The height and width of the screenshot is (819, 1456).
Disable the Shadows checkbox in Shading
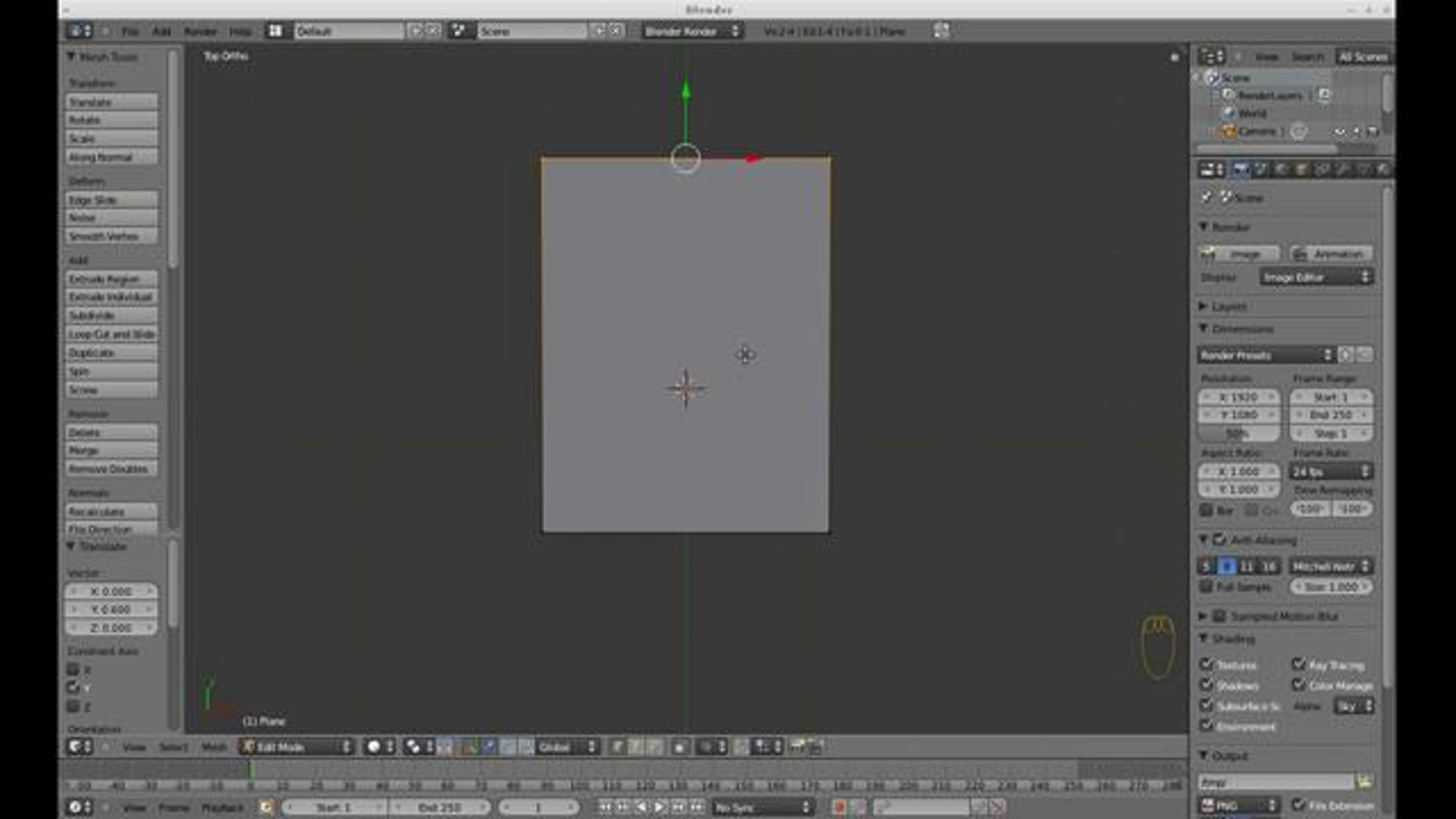pyautogui.click(x=1207, y=685)
